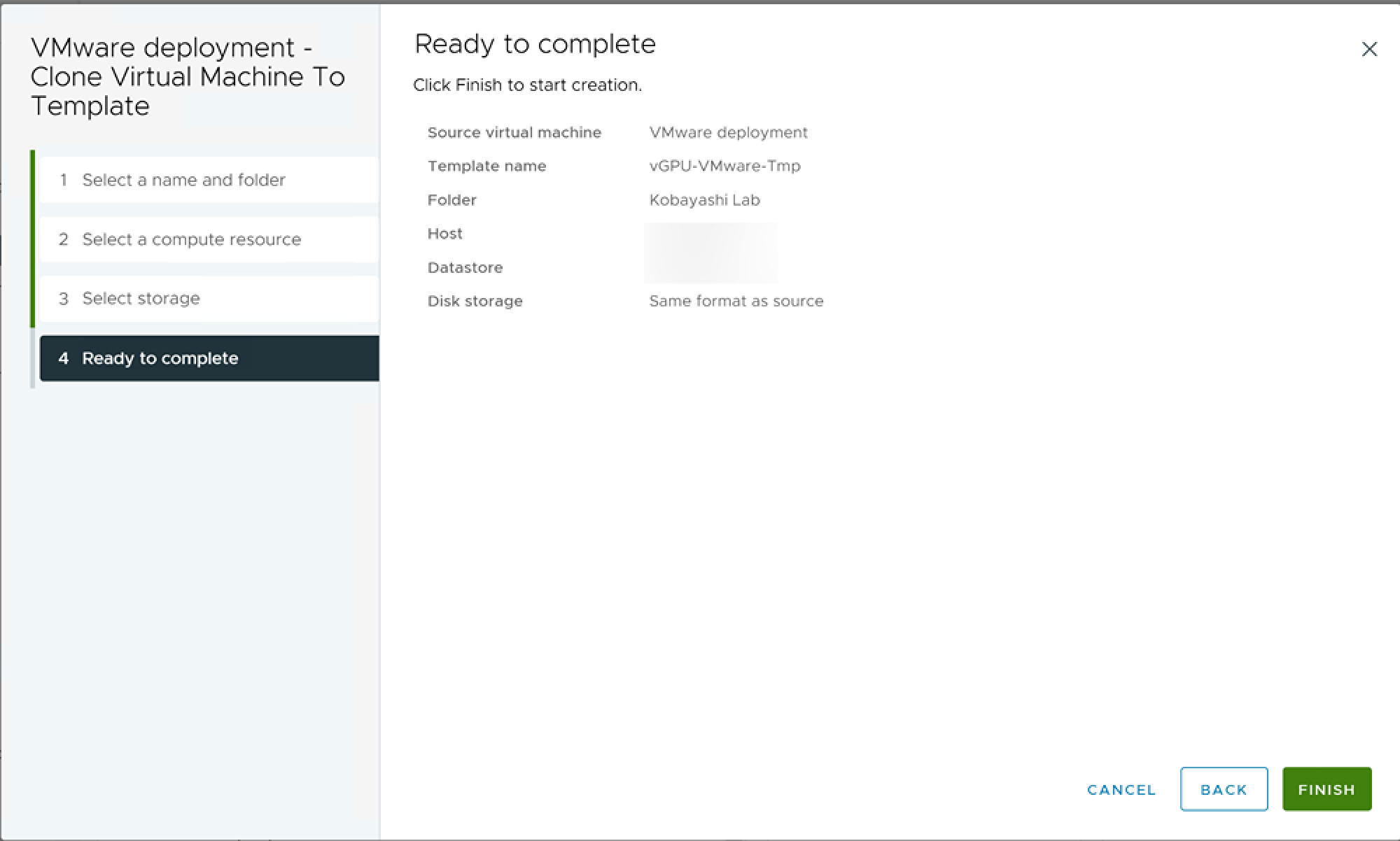
Task: Close the Clone Virtual Machine wizard
Action: click(x=1368, y=48)
